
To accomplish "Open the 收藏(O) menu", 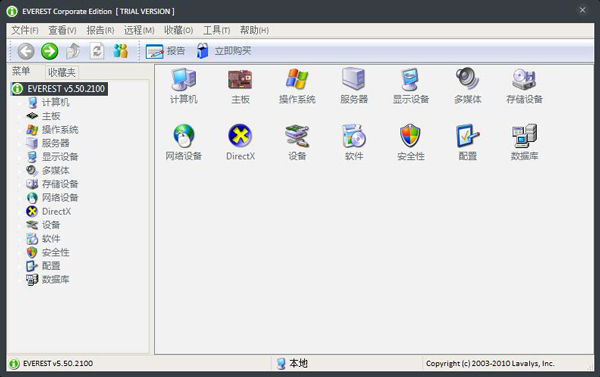I will 178,30.
